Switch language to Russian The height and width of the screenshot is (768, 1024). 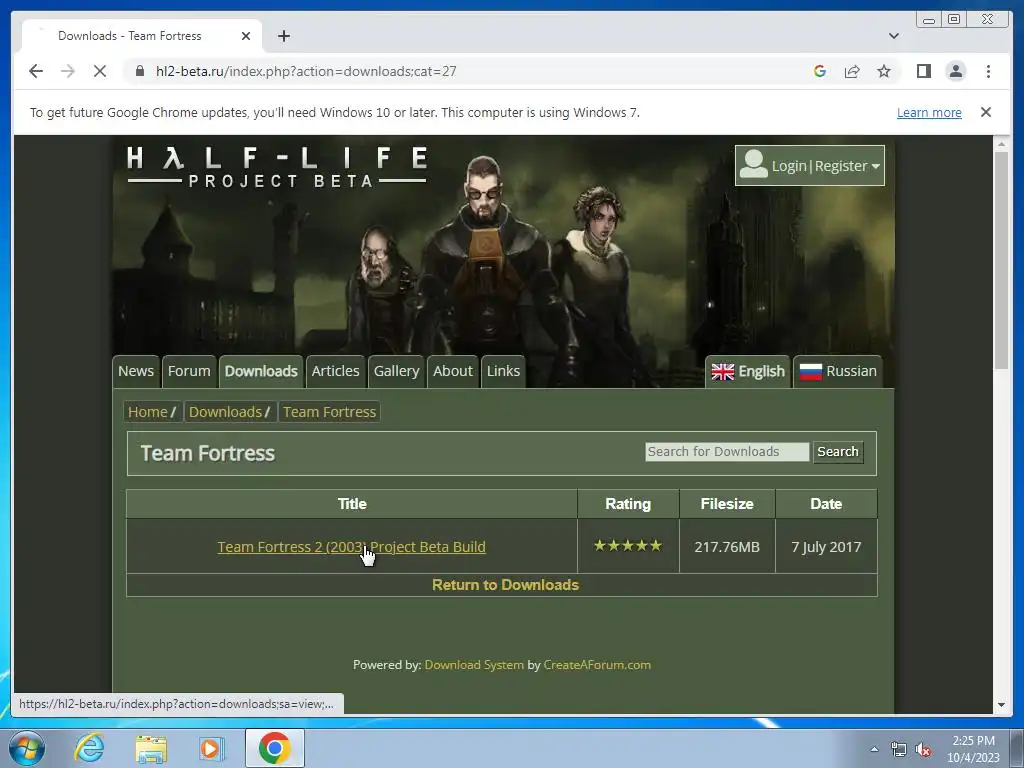(x=838, y=372)
